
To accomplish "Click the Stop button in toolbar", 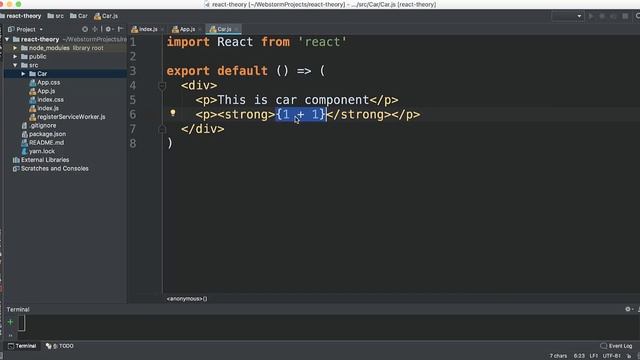I will 625,16.
